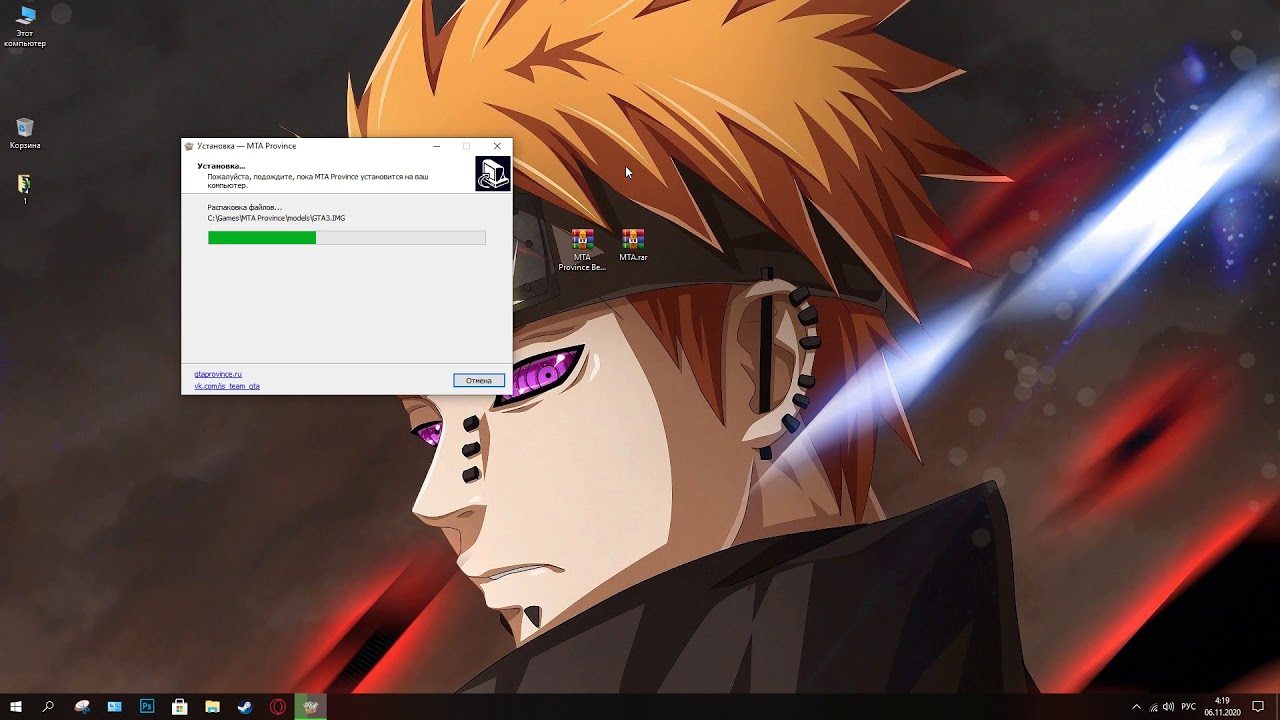Open the vk.com/ls_team_gta link
This screenshot has width=1280, height=720.
point(227,386)
